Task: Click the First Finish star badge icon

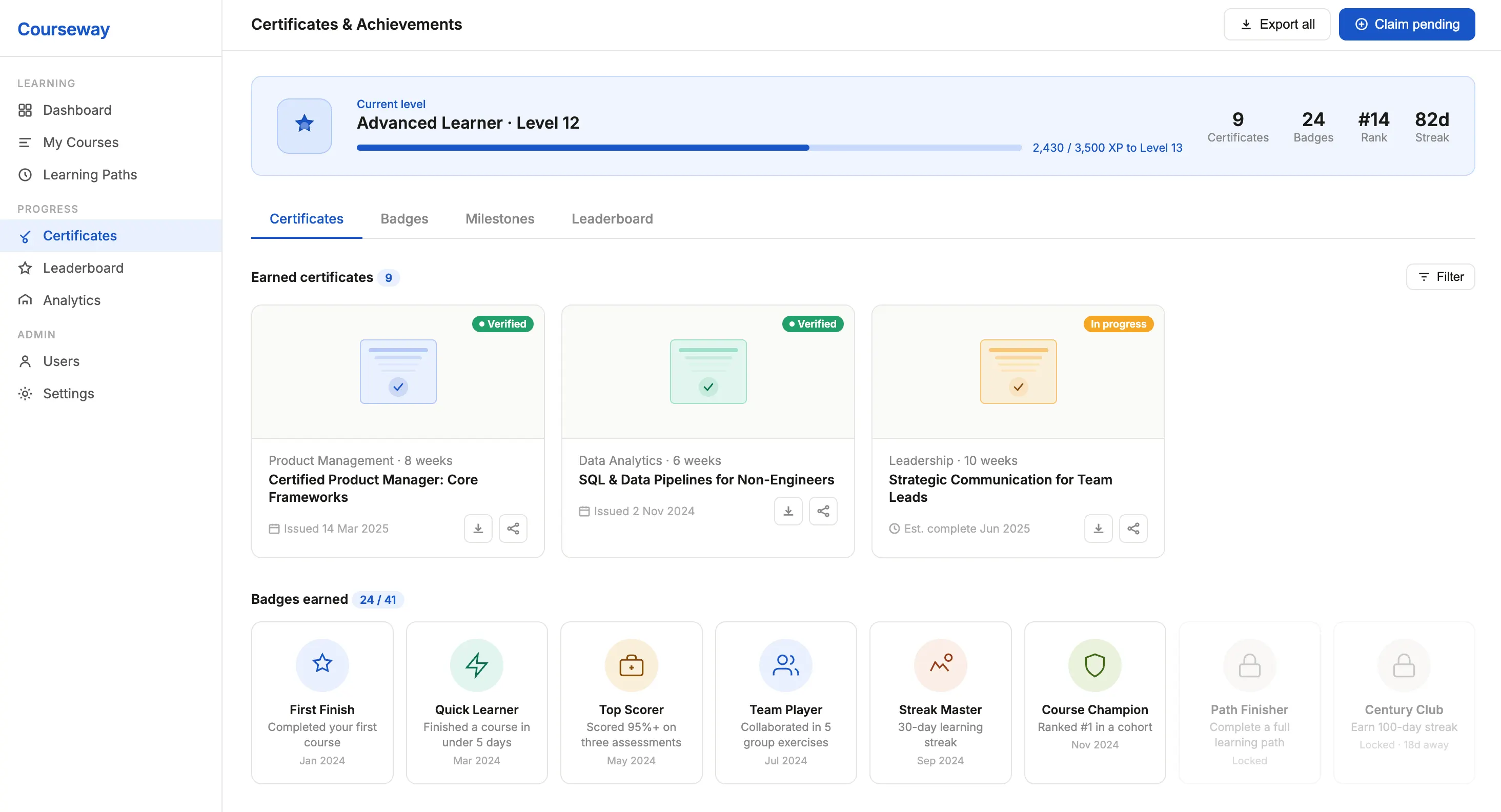Action: coord(322,665)
